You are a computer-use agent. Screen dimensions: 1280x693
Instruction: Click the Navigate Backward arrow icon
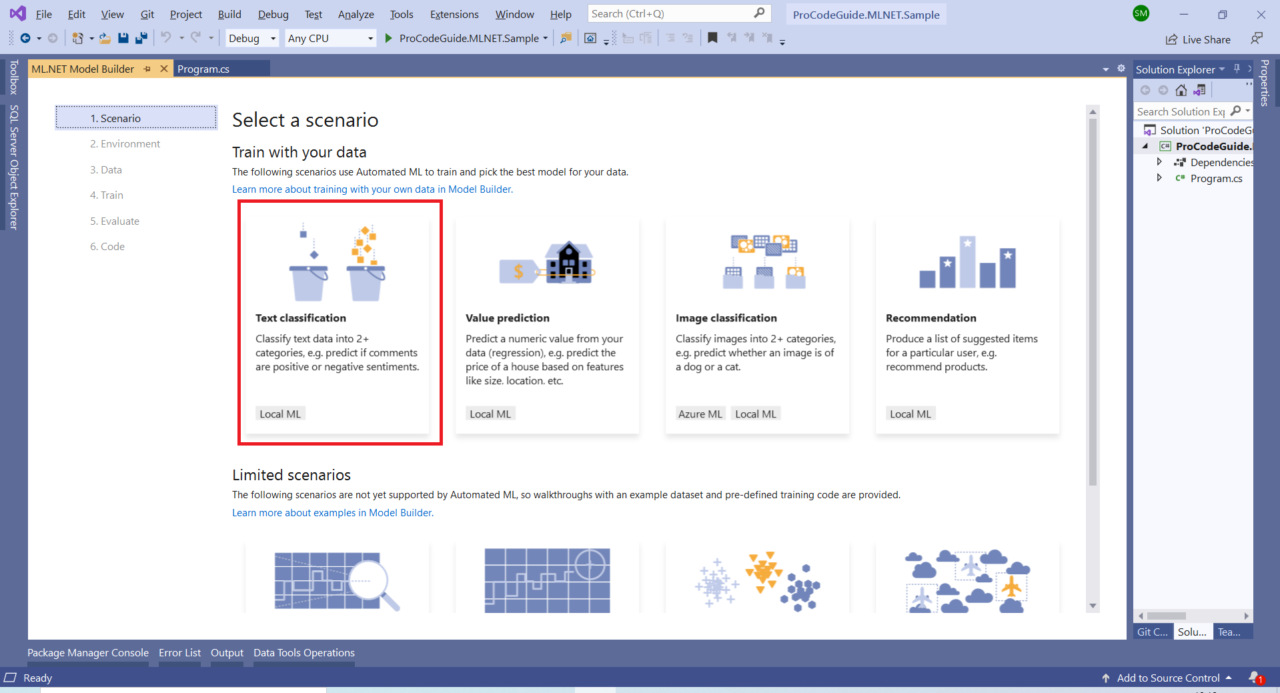[24, 38]
